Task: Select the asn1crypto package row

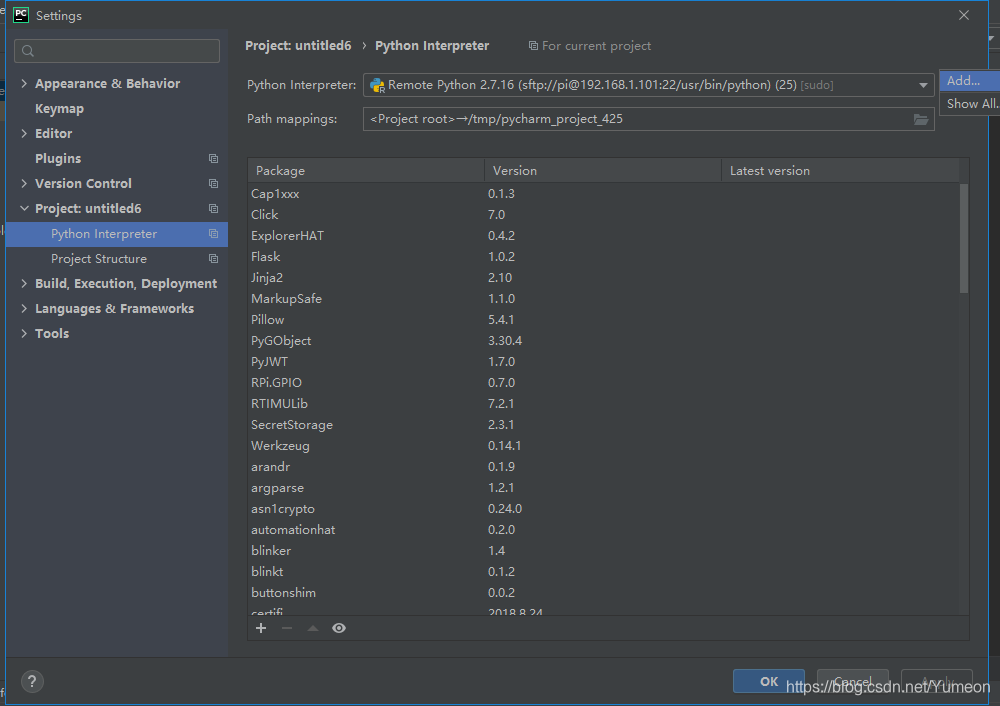Action: [x=603, y=510]
